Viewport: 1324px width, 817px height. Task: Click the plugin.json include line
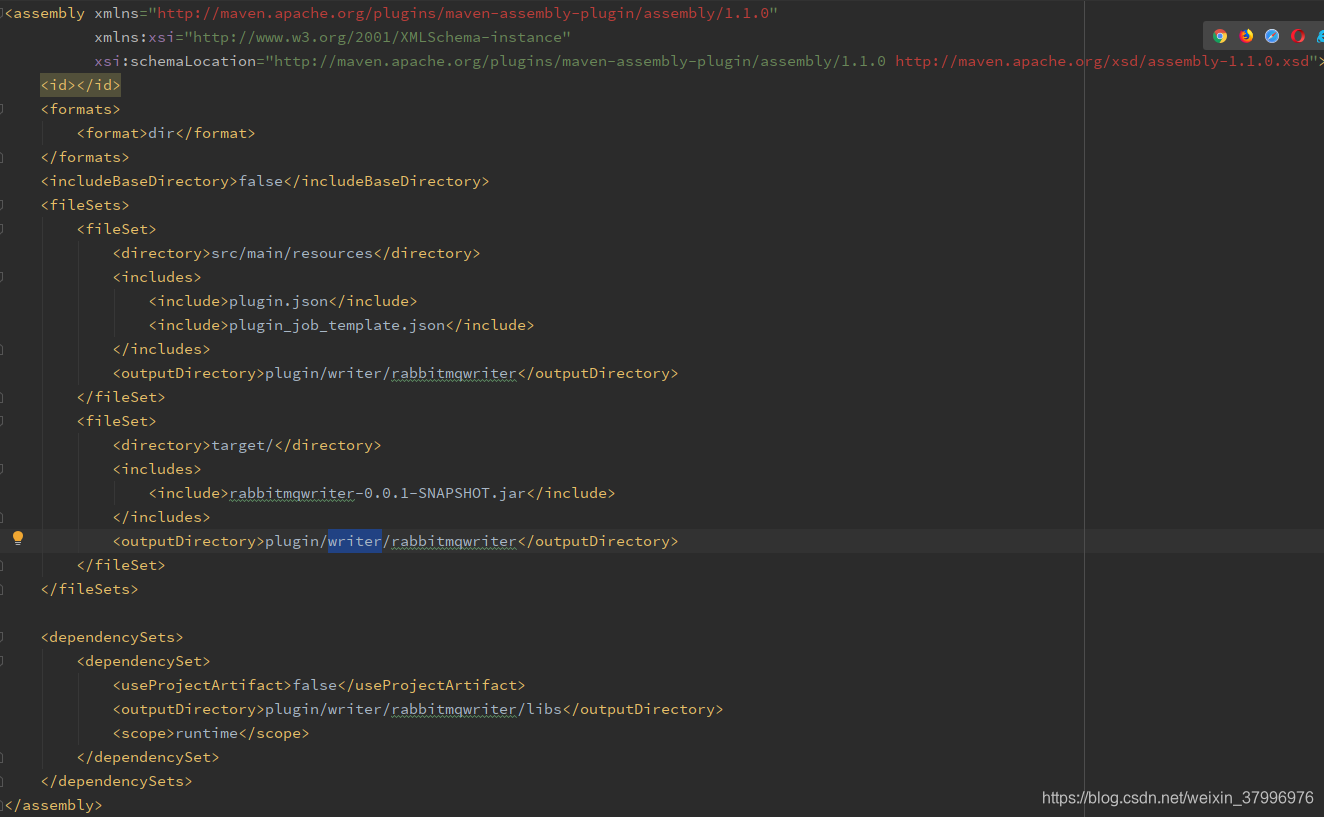coord(283,301)
